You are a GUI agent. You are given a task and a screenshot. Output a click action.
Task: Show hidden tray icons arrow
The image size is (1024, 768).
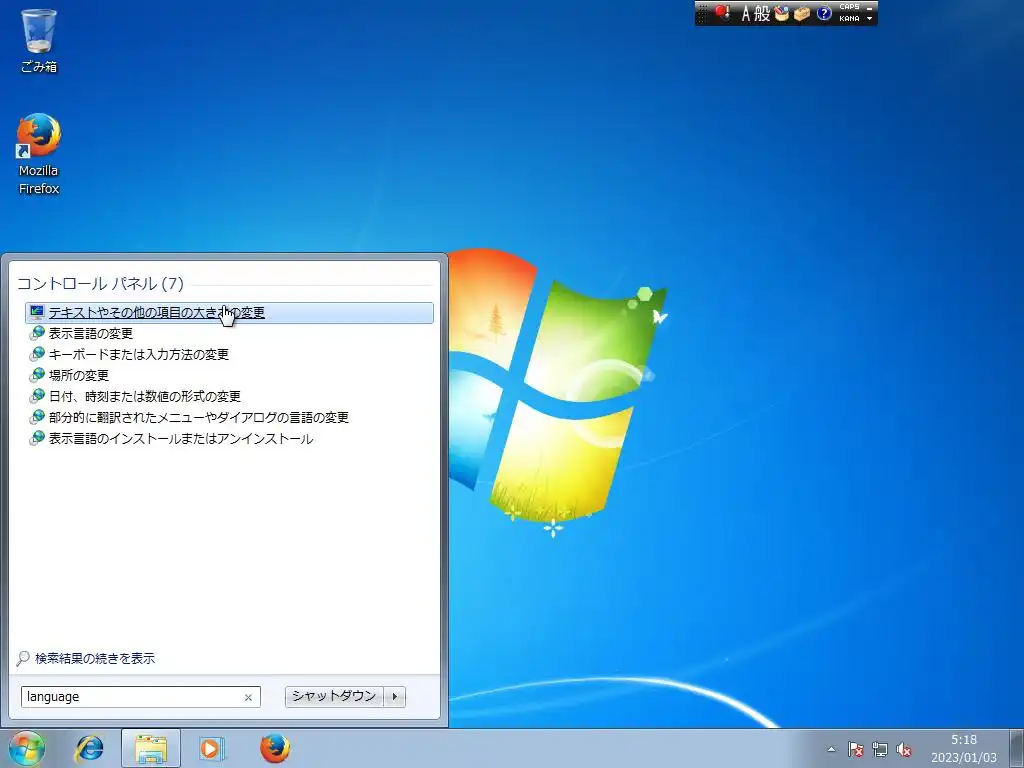(x=831, y=749)
